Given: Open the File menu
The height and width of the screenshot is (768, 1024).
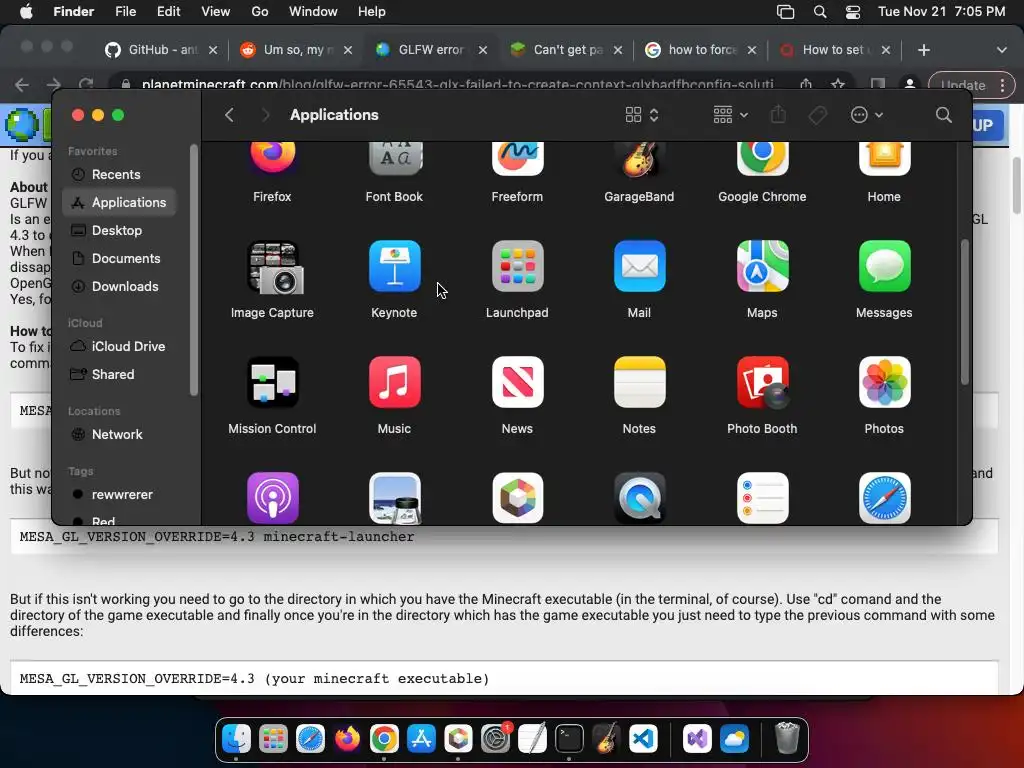Looking at the screenshot, I should pos(125,12).
